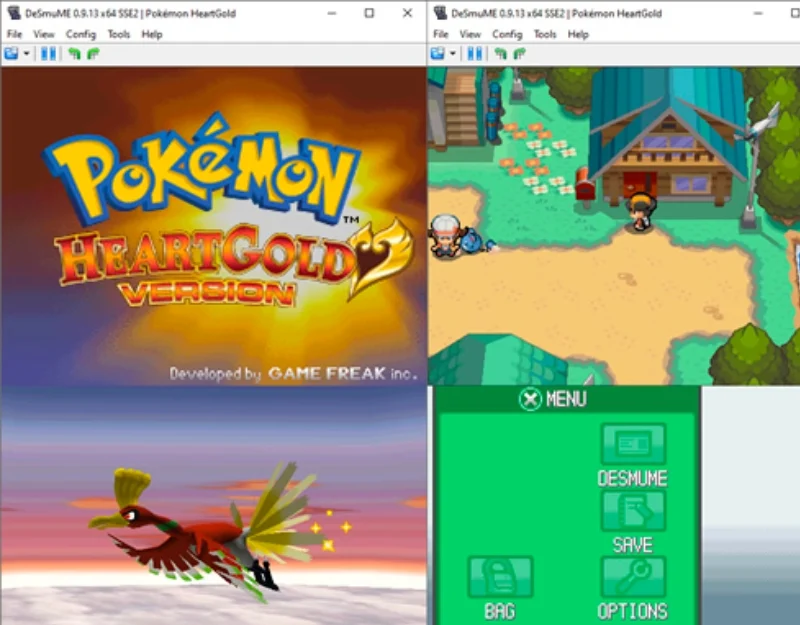Click the rotate-right green arrow in left window
Viewport: 800px width, 625px height.
[x=93, y=53]
